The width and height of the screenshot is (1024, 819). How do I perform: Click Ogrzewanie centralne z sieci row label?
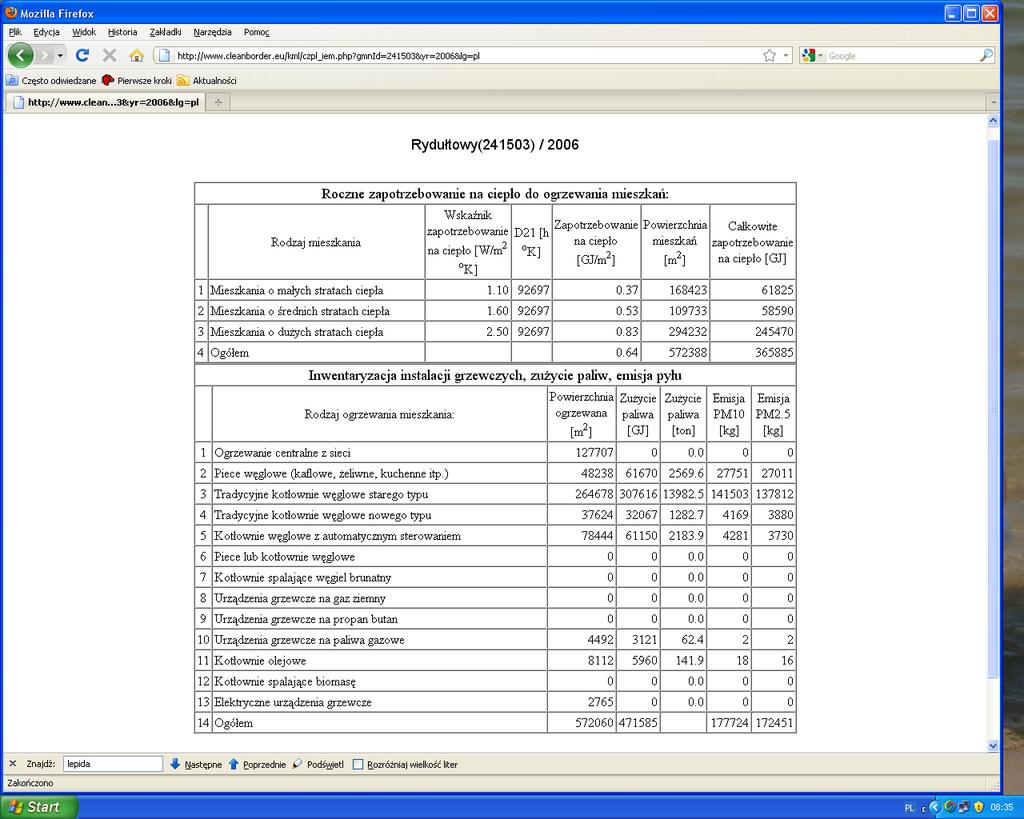point(282,453)
